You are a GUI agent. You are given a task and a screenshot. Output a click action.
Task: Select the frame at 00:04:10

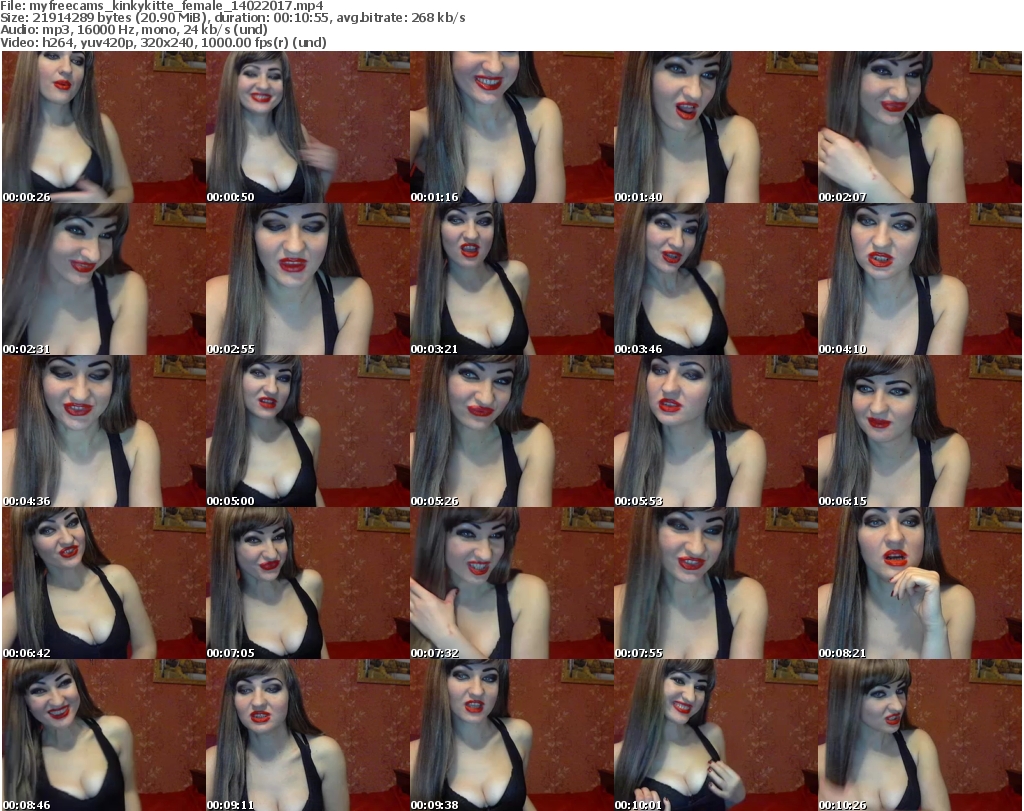pyautogui.click(x=920, y=279)
